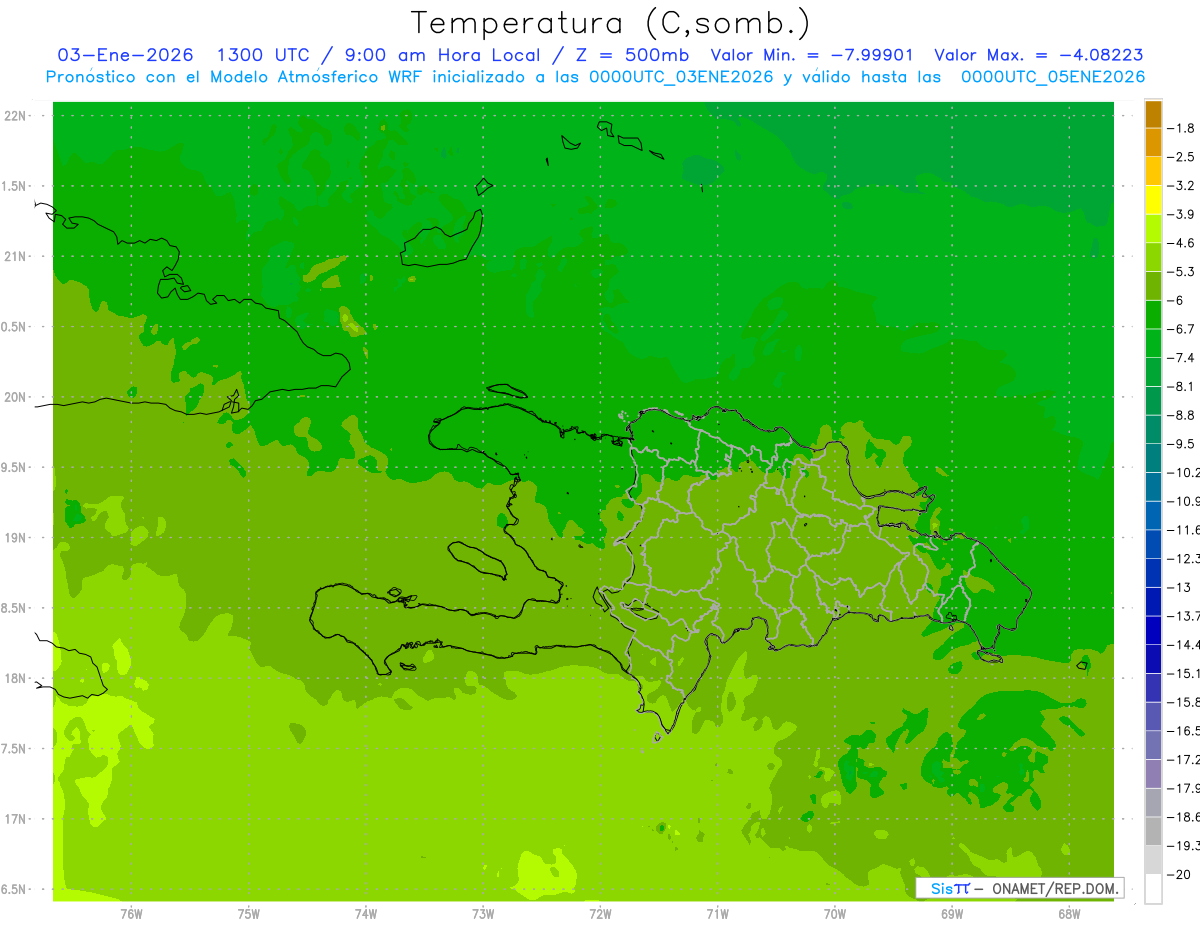Click the "-14.4" color scale value
The height and width of the screenshot is (927, 1200).
1183,644
